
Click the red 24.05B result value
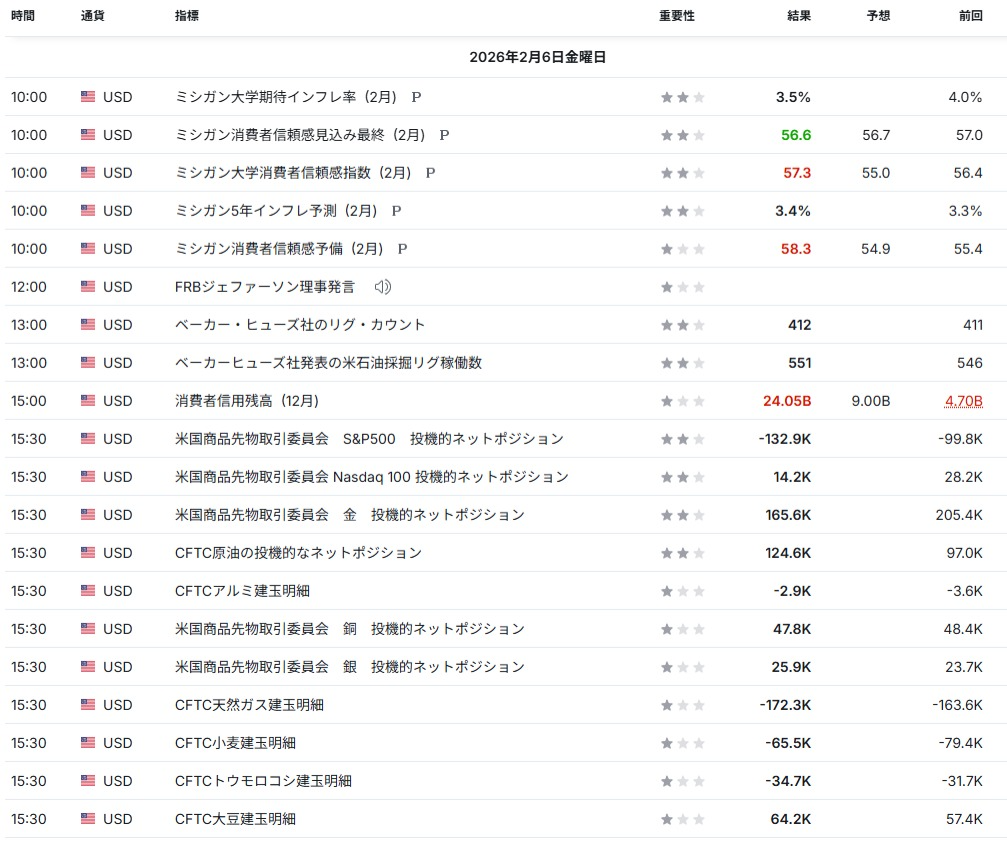pyautogui.click(x=786, y=401)
